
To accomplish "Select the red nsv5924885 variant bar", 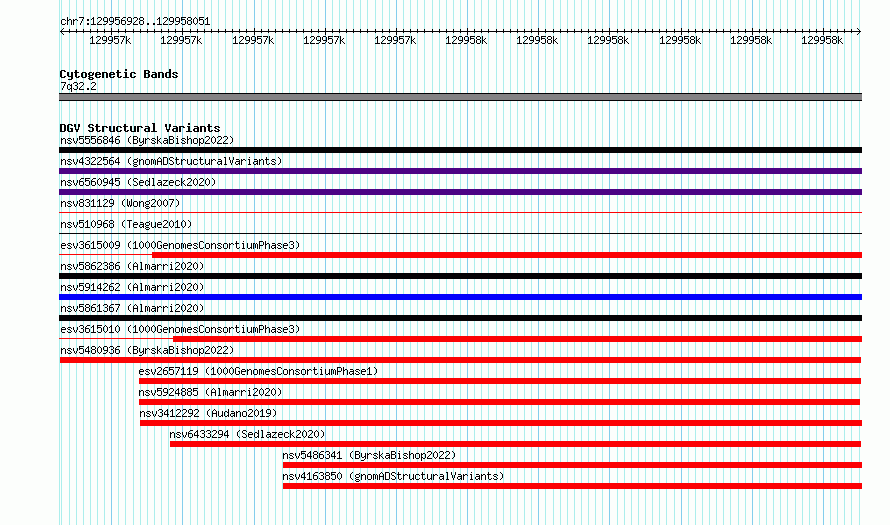I will (499, 402).
